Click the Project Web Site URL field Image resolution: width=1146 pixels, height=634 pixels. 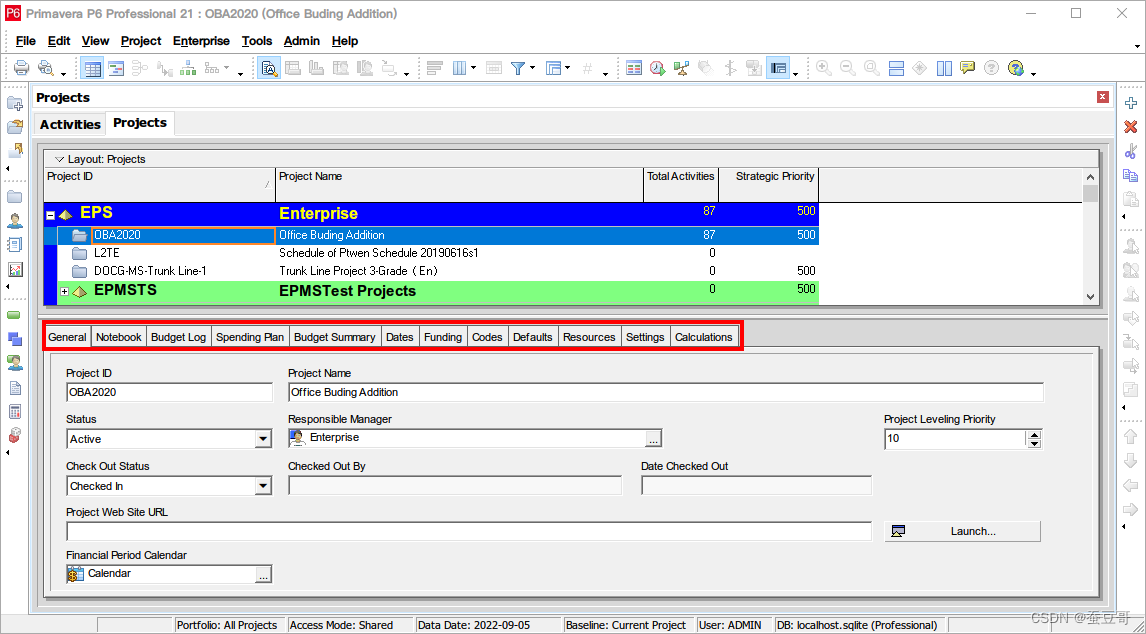coord(468,532)
